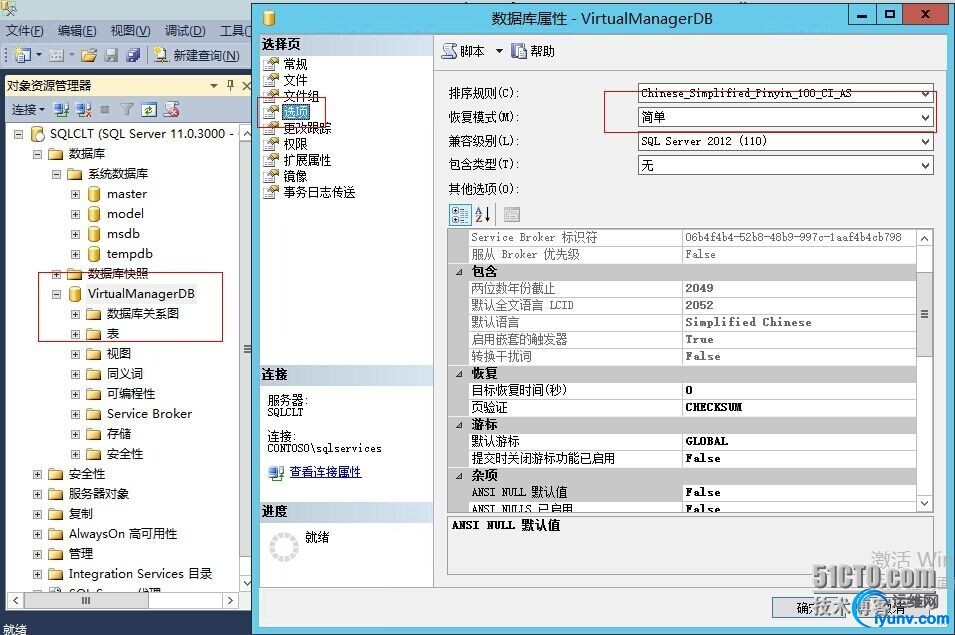Open 文件 files page in dialog

point(295,80)
